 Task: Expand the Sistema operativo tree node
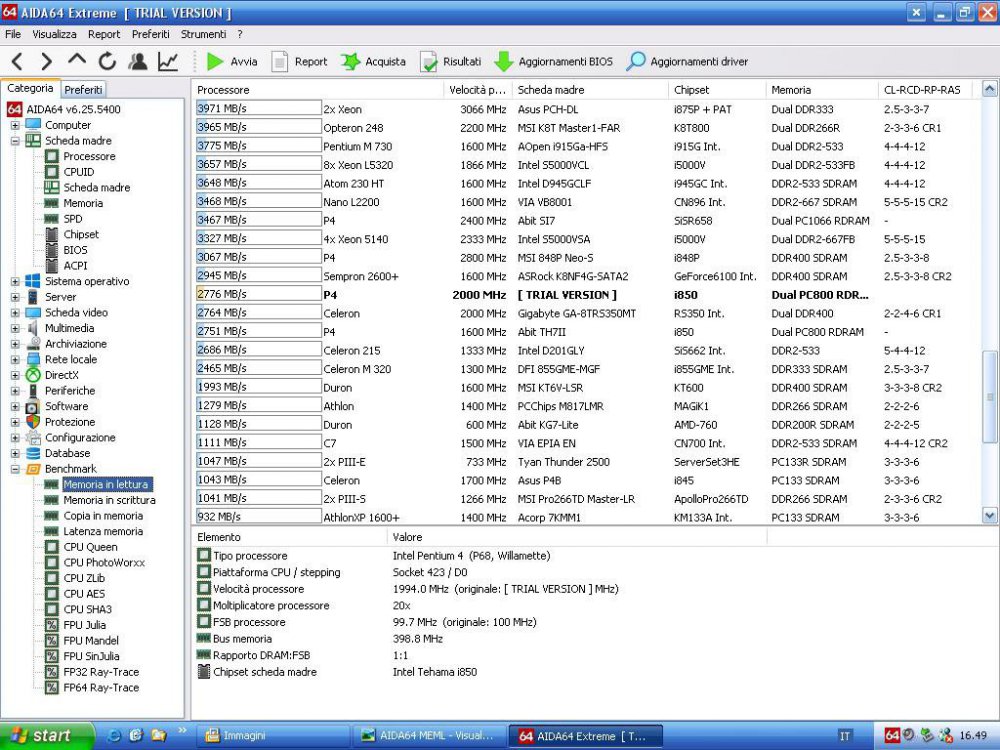pos(16,282)
